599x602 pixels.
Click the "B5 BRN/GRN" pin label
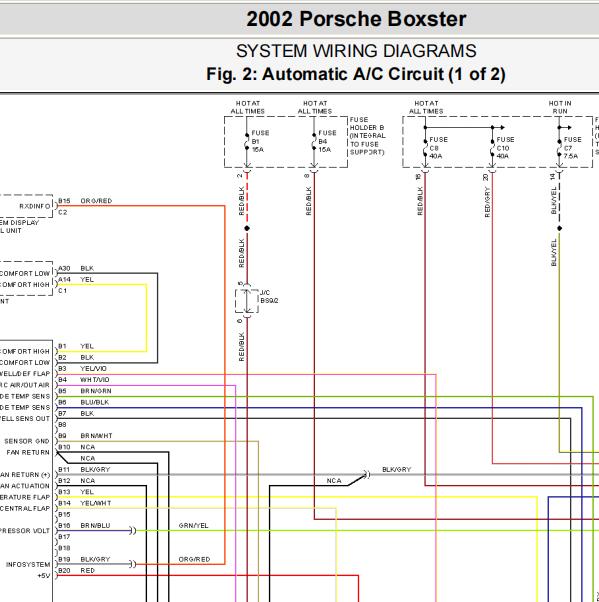point(84,391)
